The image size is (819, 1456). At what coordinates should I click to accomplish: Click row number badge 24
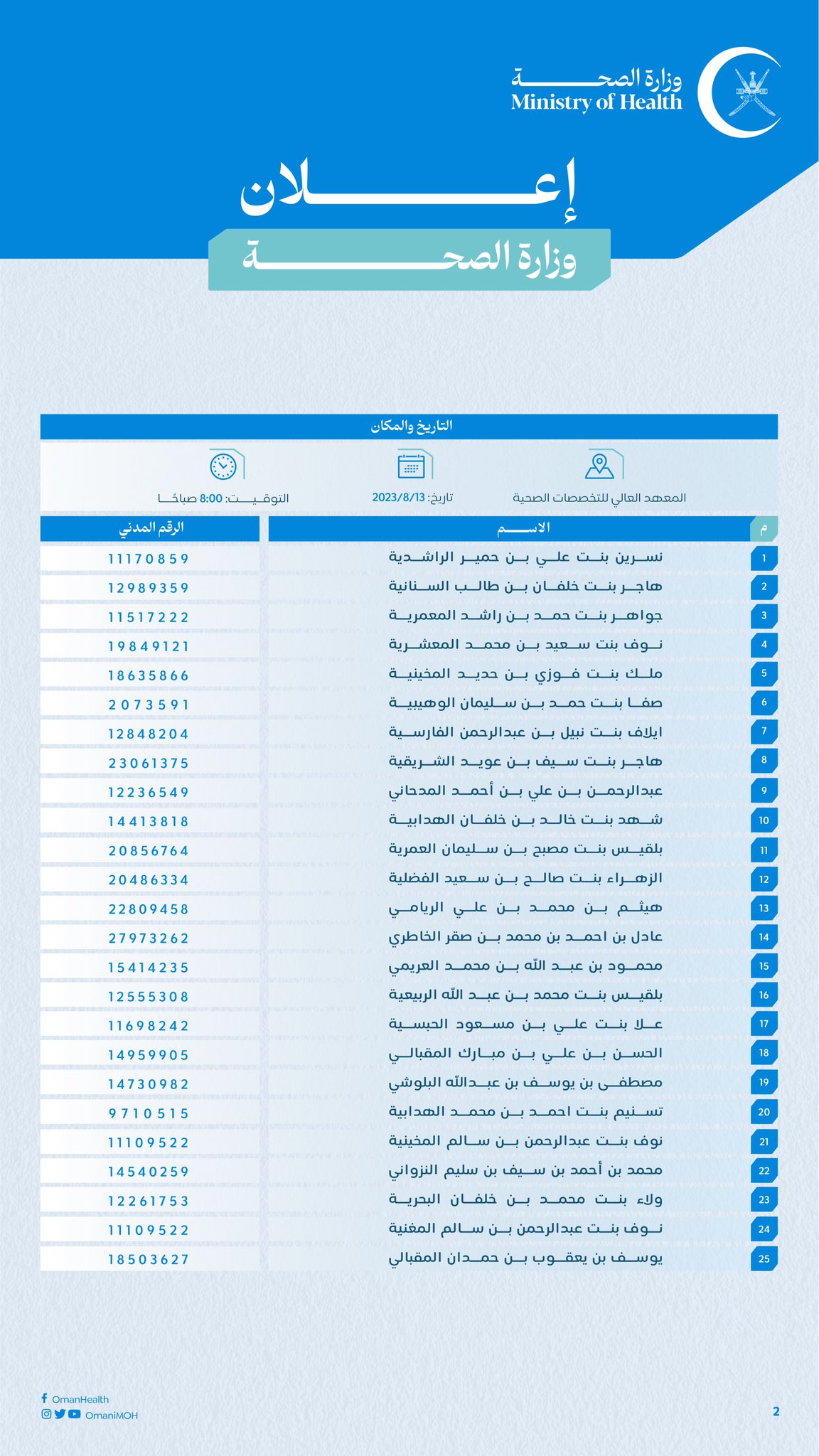point(764,1229)
